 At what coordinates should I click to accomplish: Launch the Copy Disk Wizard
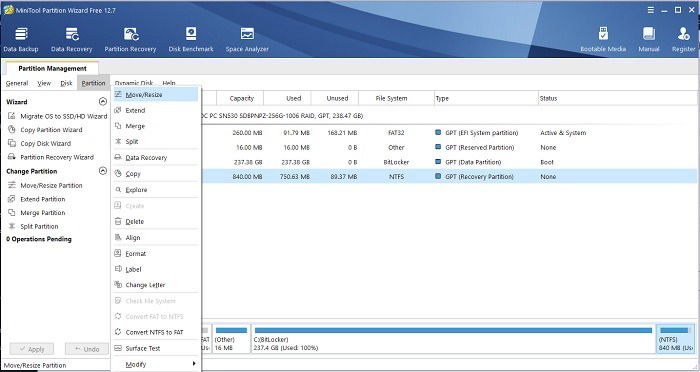tap(39, 143)
